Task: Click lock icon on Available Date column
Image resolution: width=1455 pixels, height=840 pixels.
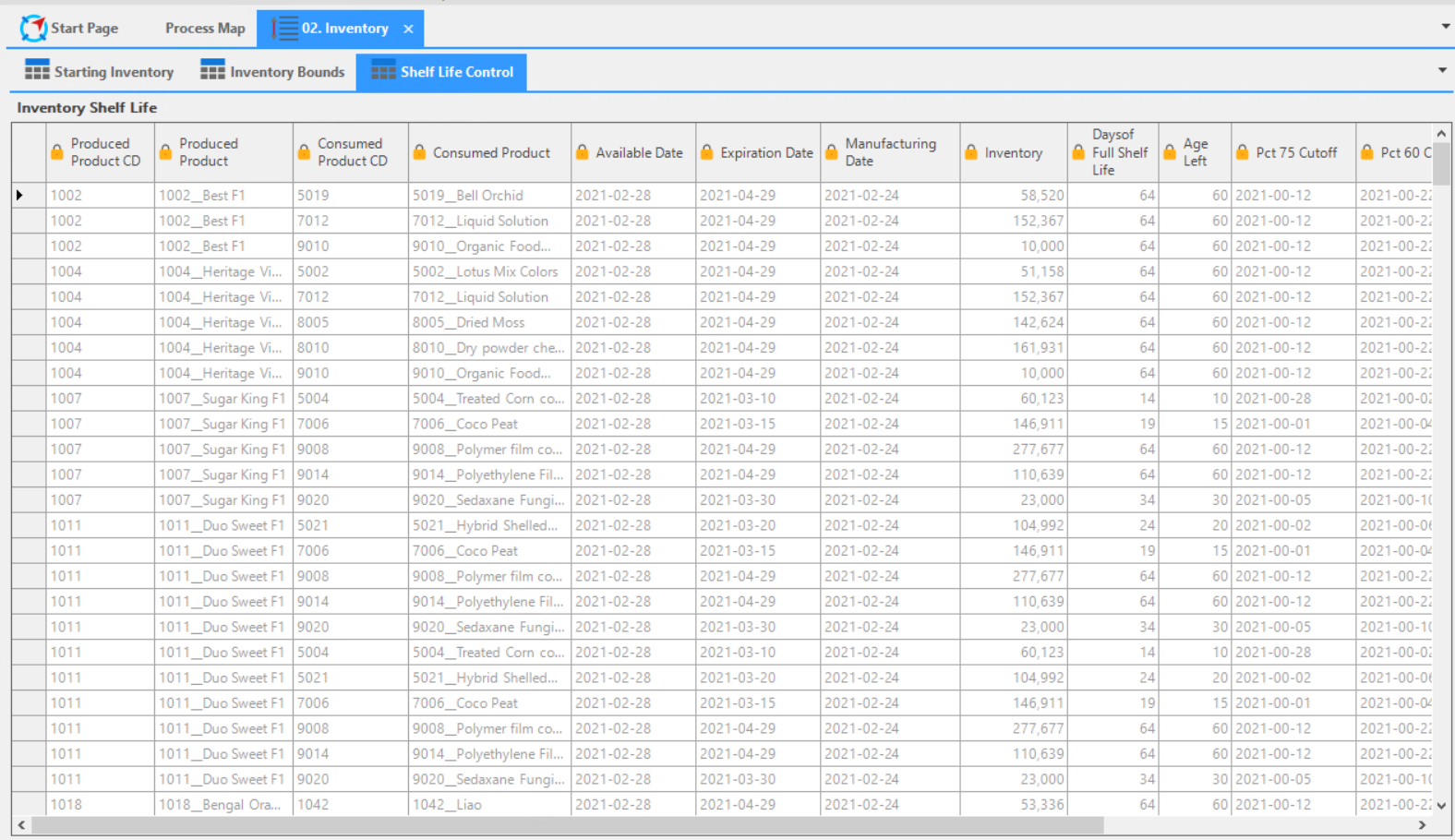Action: coord(582,152)
